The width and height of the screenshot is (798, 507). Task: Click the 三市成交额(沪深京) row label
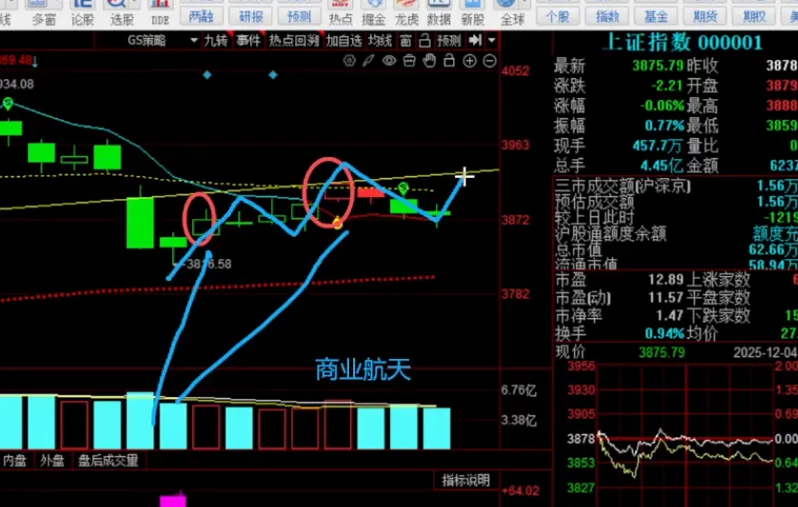(x=623, y=186)
